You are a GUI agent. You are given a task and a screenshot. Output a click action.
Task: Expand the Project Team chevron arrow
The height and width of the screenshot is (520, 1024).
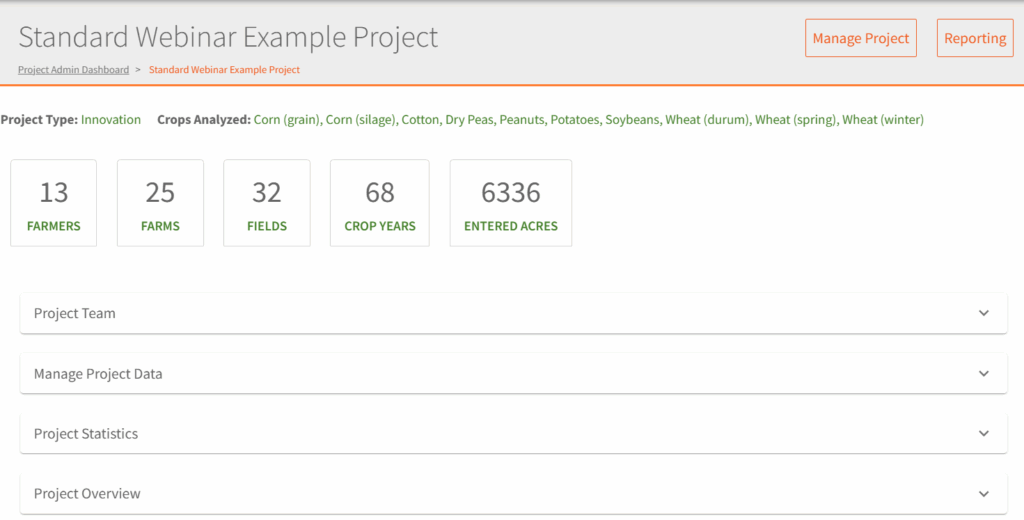[x=984, y=313]
